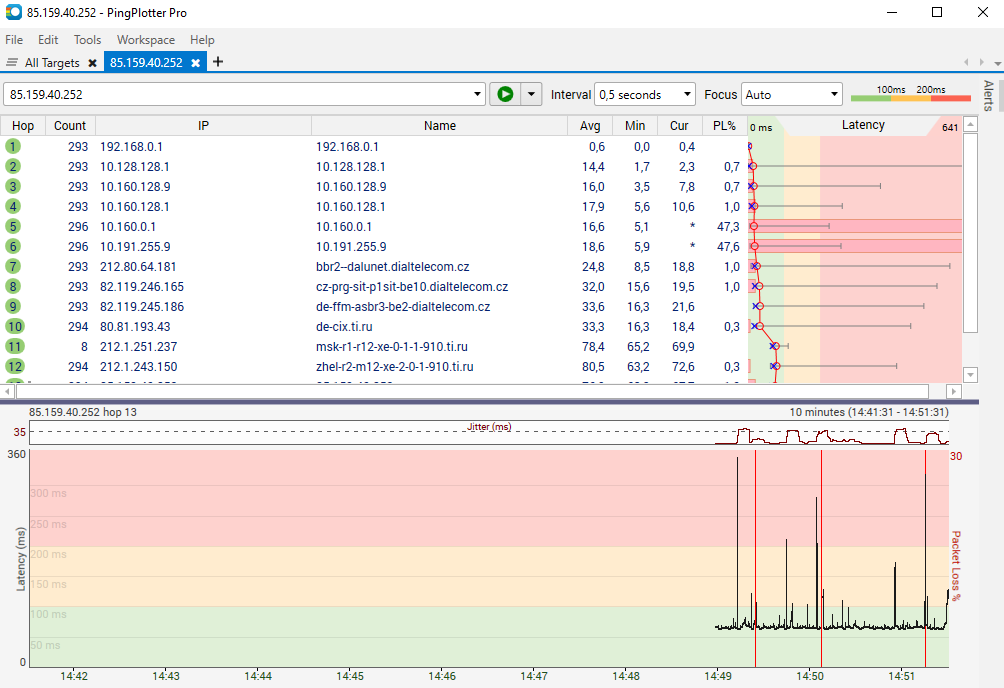Select hop 7 number icon
The image size is (1004, 688).
[13, 266]
